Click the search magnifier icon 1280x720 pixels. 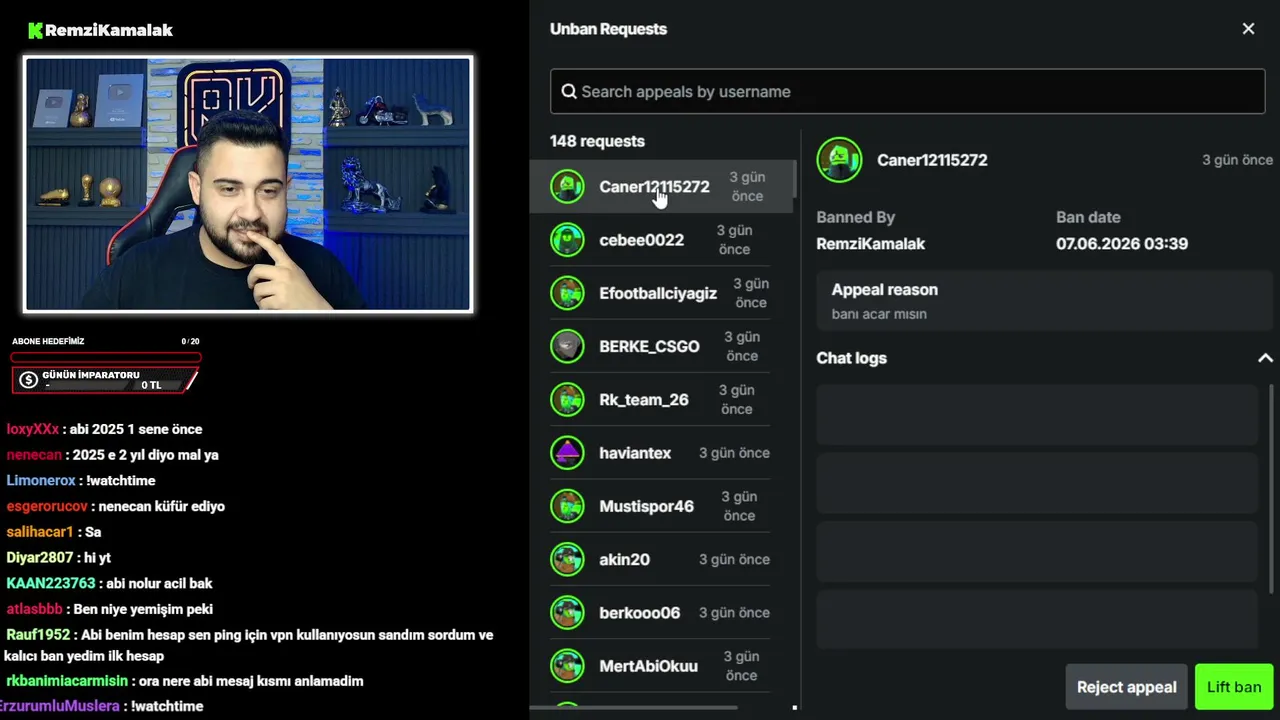click(569, 91)
